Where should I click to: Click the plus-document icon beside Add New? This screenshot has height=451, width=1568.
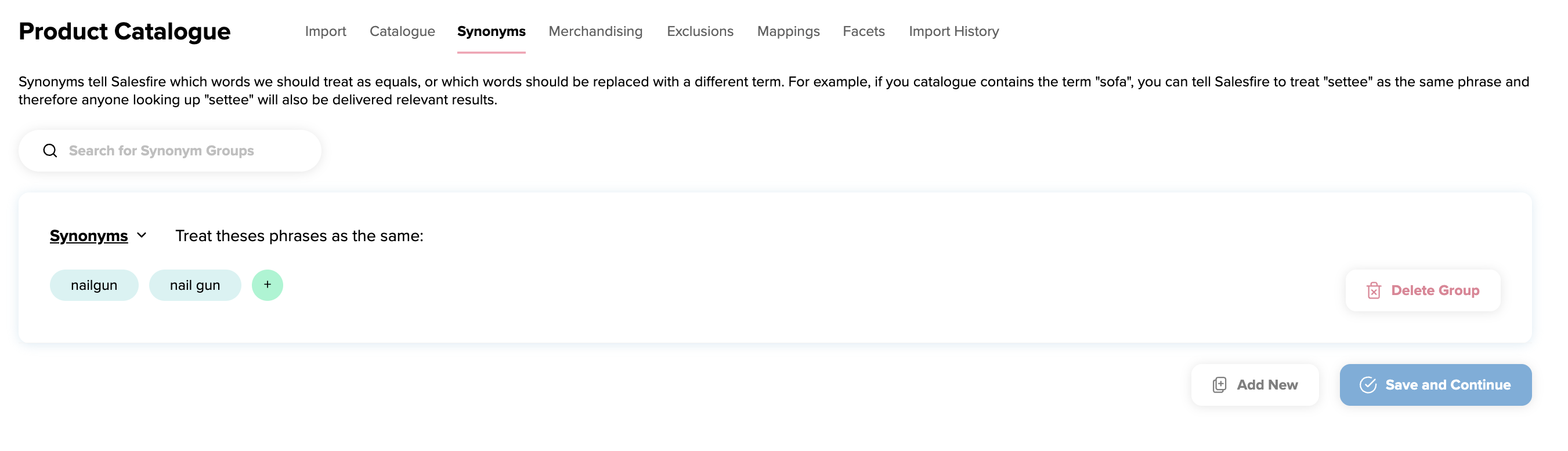(x=1219, y=385)
